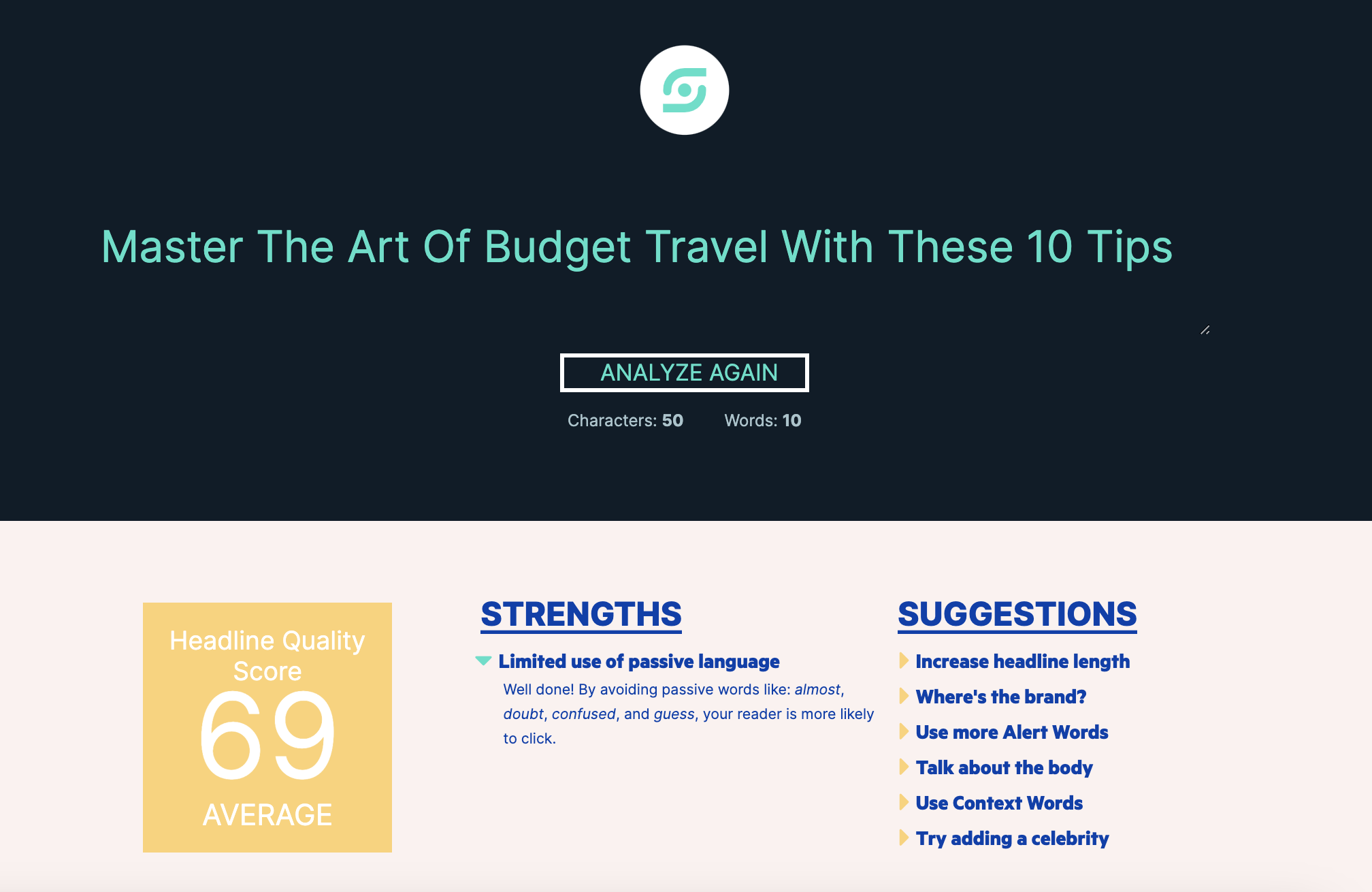
Task: Click the dropdown arrow next to 'Limited use of passive language'
Action: 485,660
